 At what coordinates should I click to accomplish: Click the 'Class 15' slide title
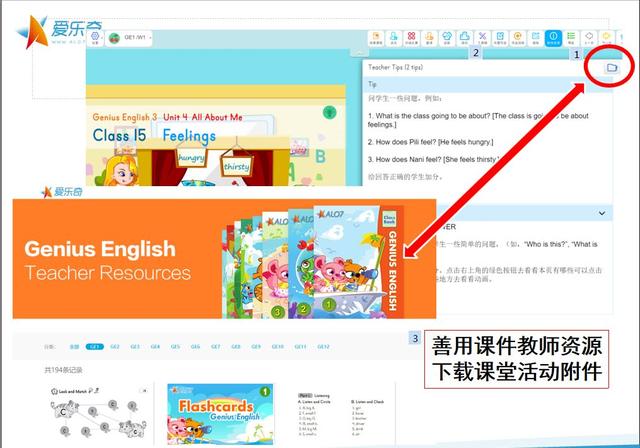coord(119,135)
